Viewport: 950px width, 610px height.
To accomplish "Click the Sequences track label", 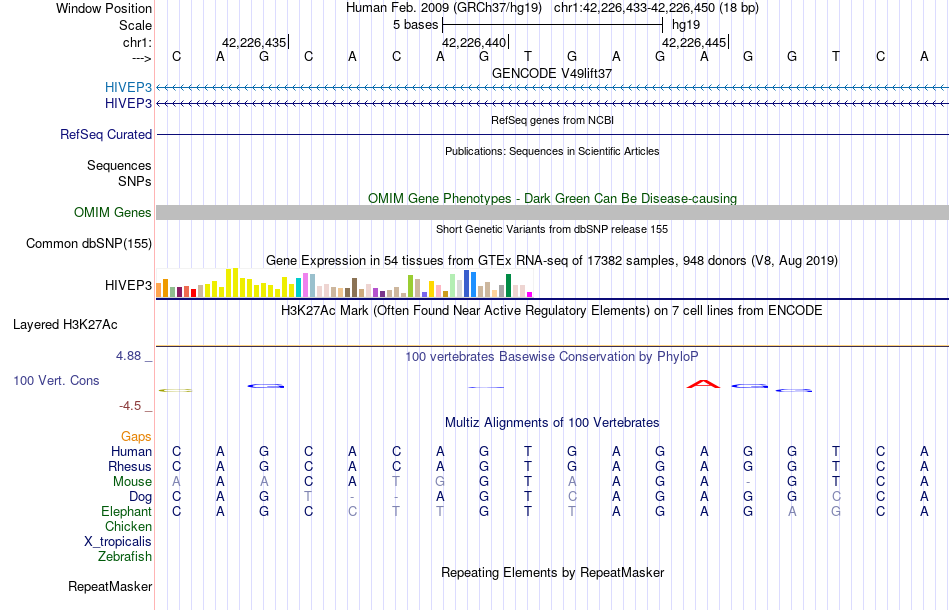I will point(119,165).
